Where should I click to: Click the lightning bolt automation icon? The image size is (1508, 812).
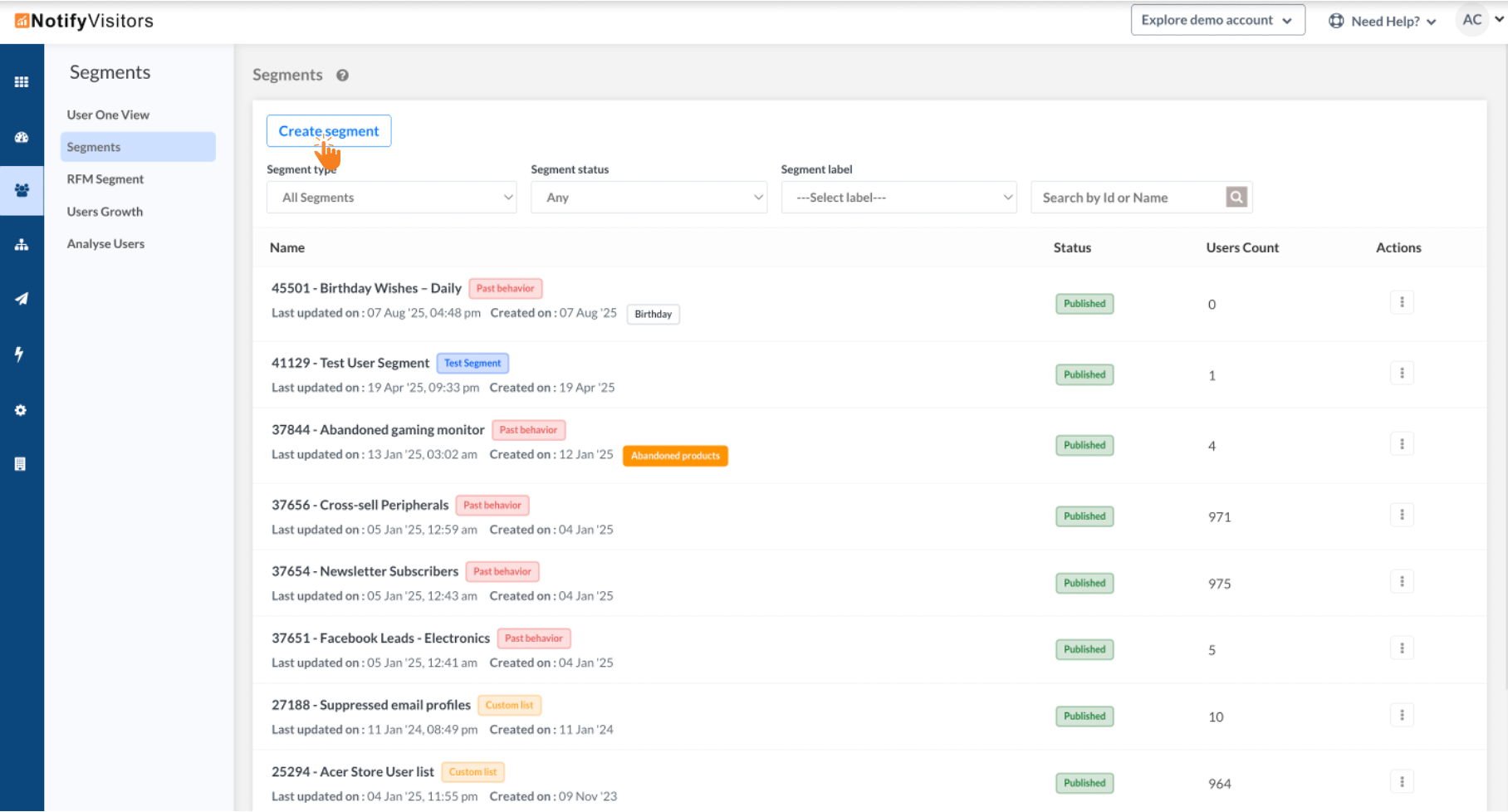(20, 355)
